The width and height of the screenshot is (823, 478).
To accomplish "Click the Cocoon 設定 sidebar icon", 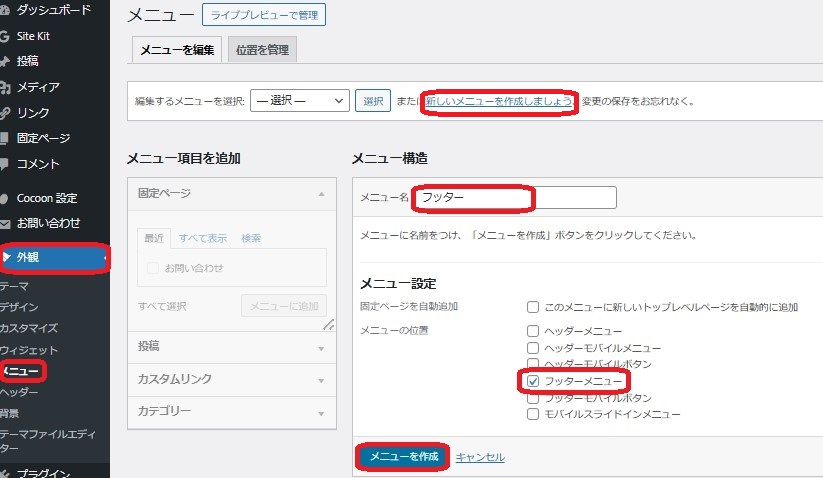I will tap(5, 198).
